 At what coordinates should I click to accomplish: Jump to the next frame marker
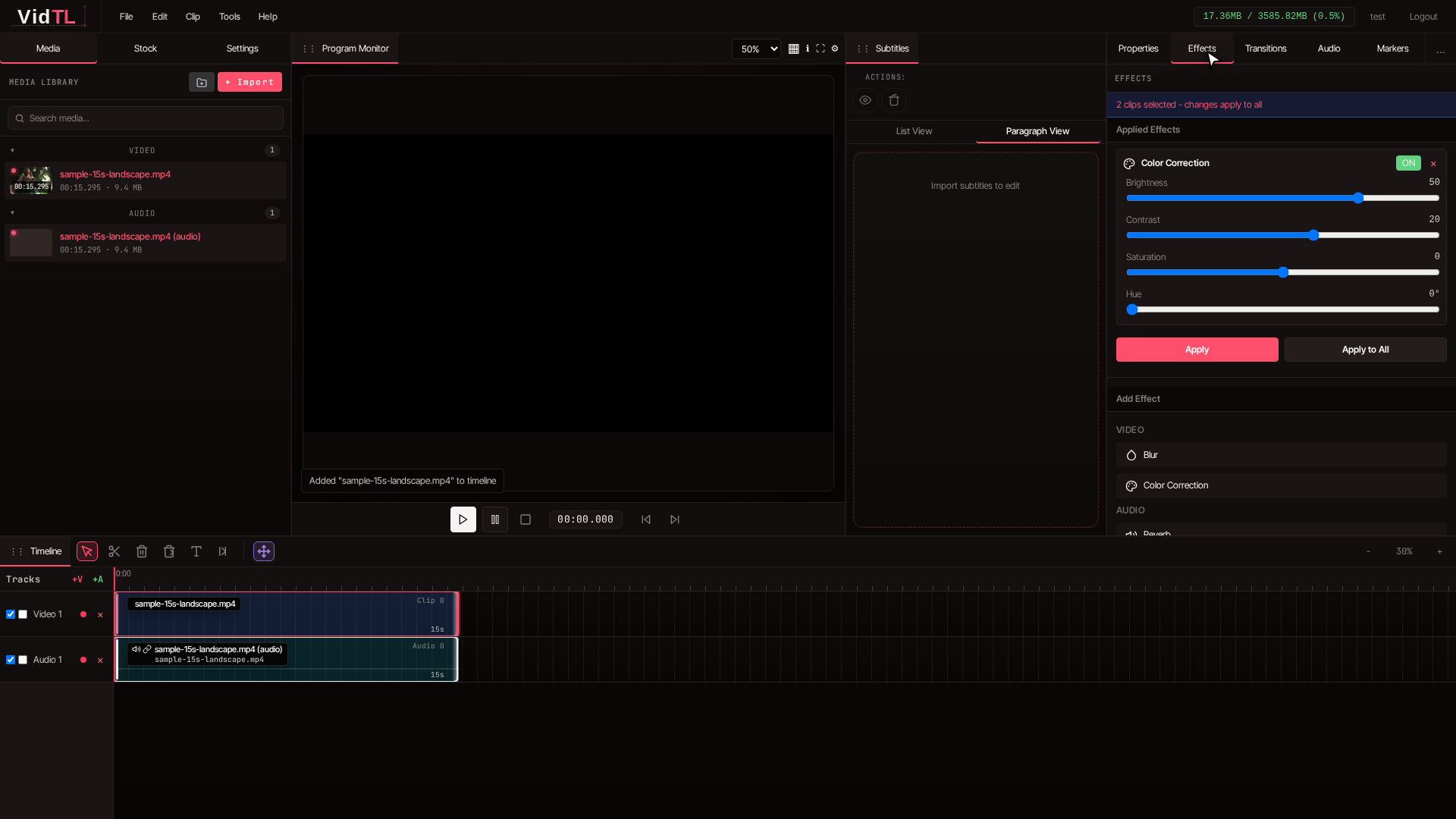[x=675, y=519]
